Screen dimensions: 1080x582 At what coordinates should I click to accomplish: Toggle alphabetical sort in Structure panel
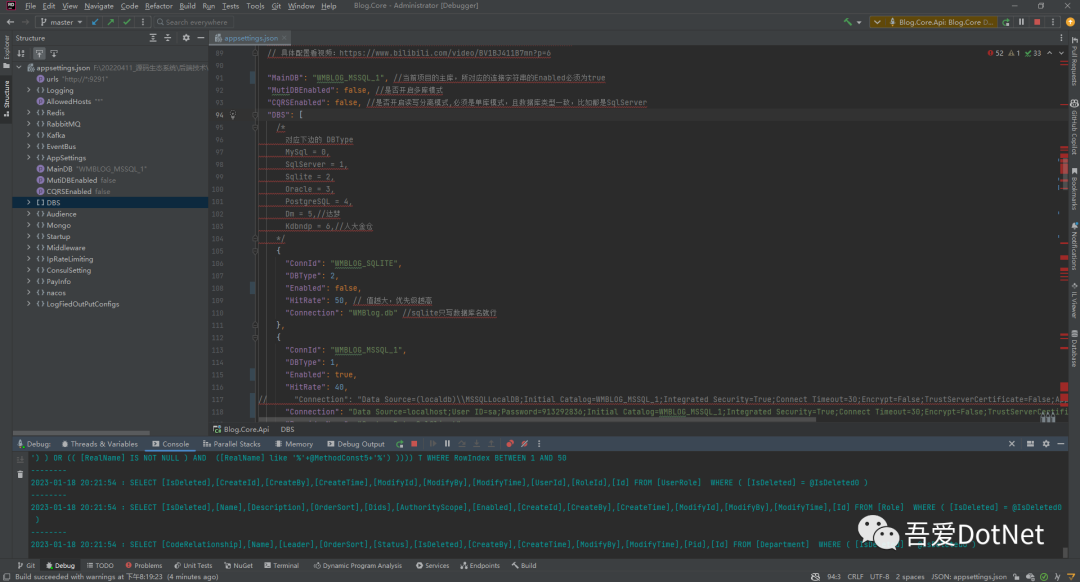(23, 53)
